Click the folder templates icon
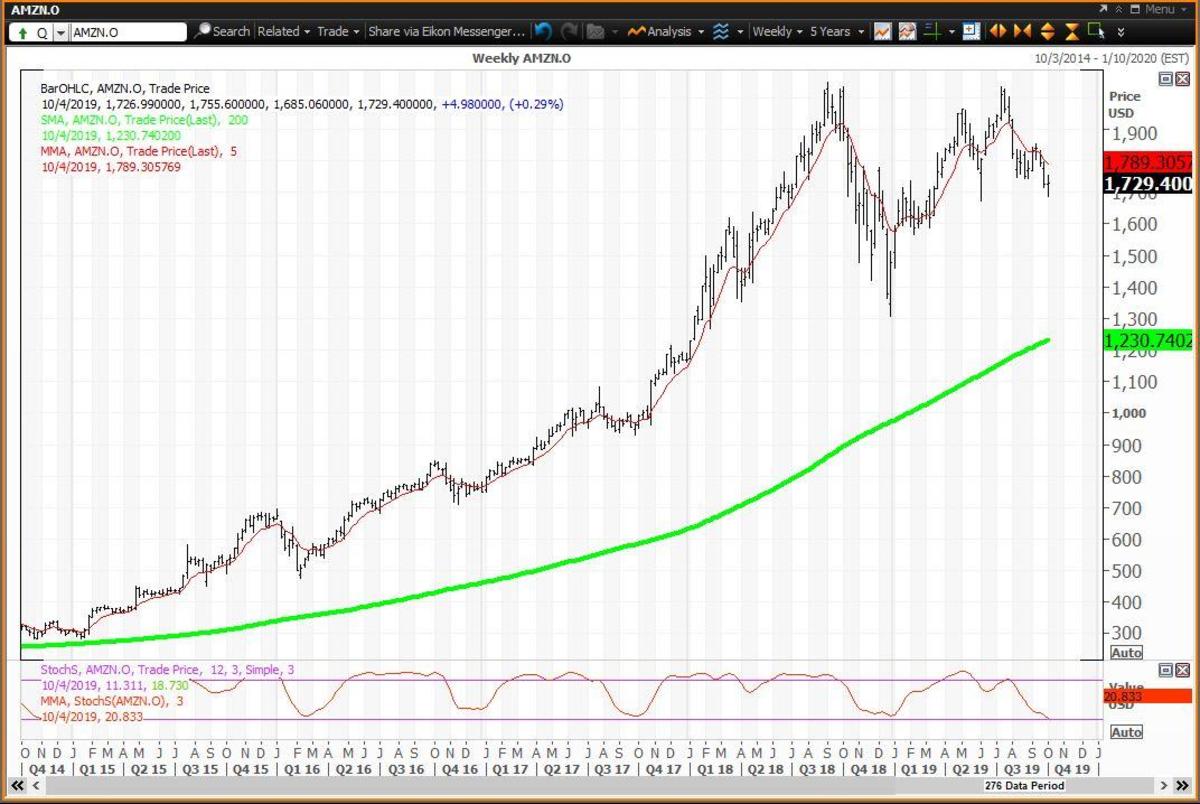The width and height of the screenshot is (1200, 804). tap(595, 32)
